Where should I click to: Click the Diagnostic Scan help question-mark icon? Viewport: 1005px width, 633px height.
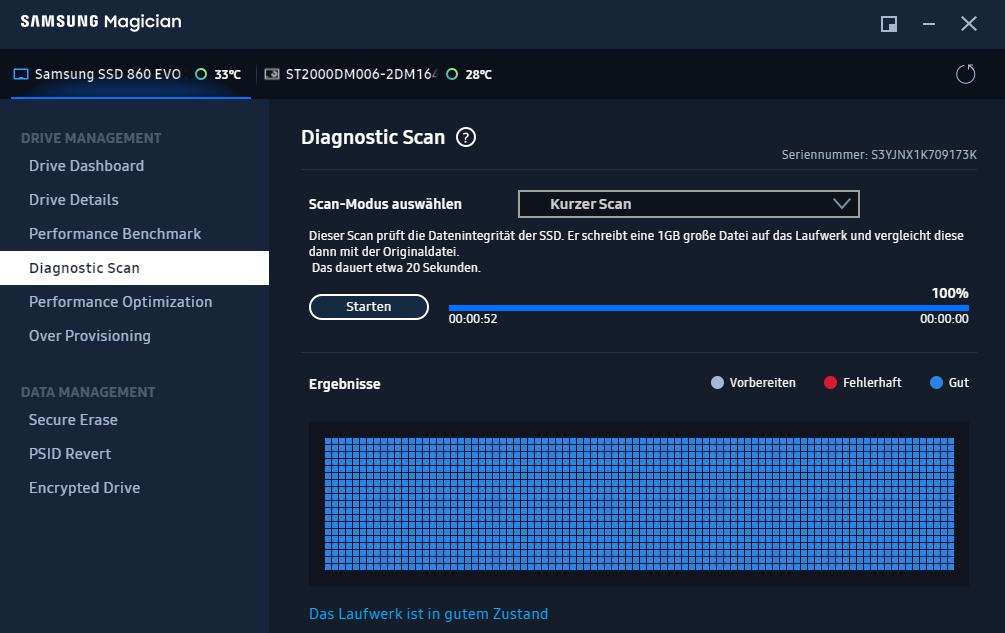pyautogui.click(x=466, y=137)
